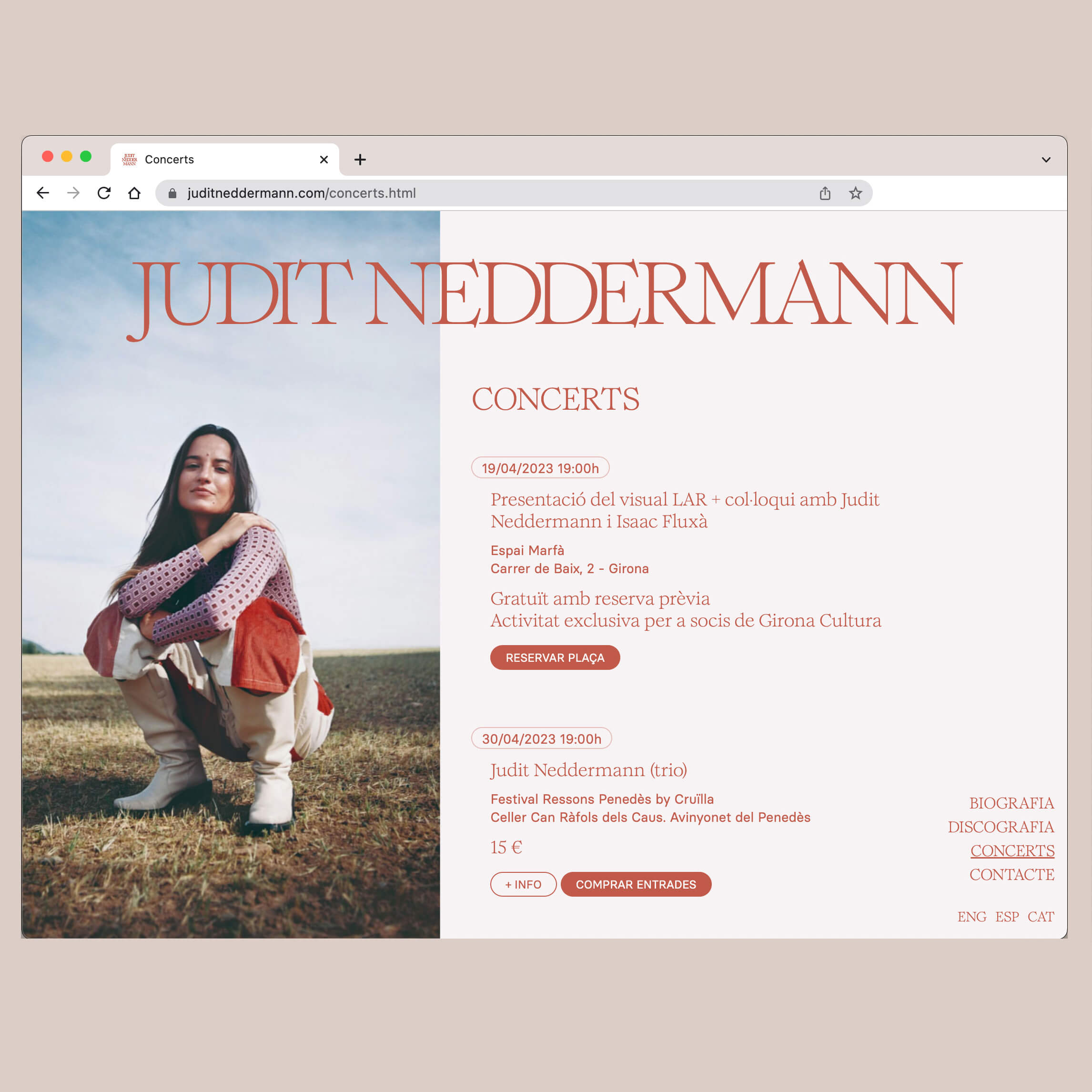
Task: View site security via the lock icon
Action: point(172,193)
